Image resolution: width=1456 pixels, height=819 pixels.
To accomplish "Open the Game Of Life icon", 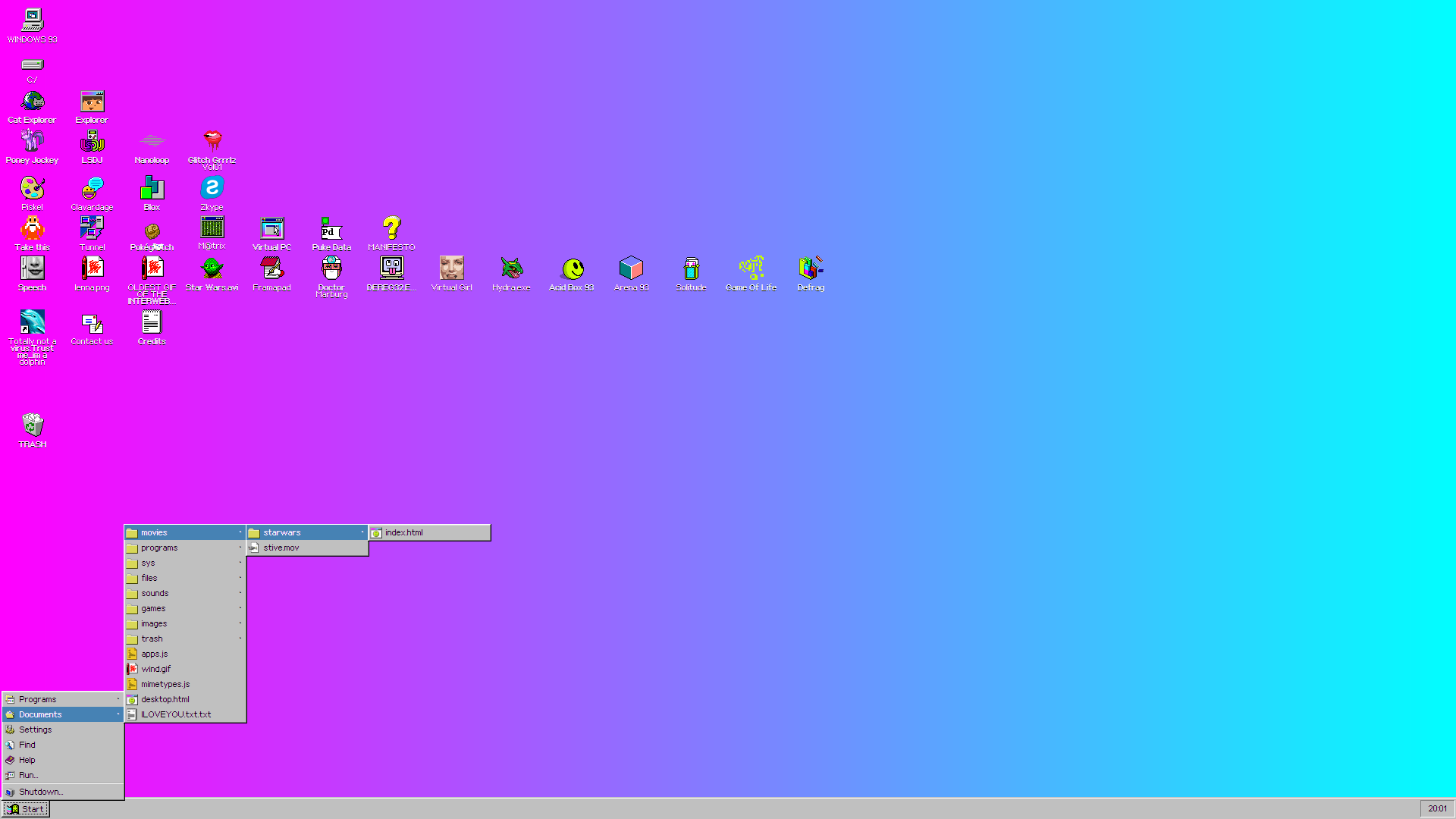I will coord(751,269).
